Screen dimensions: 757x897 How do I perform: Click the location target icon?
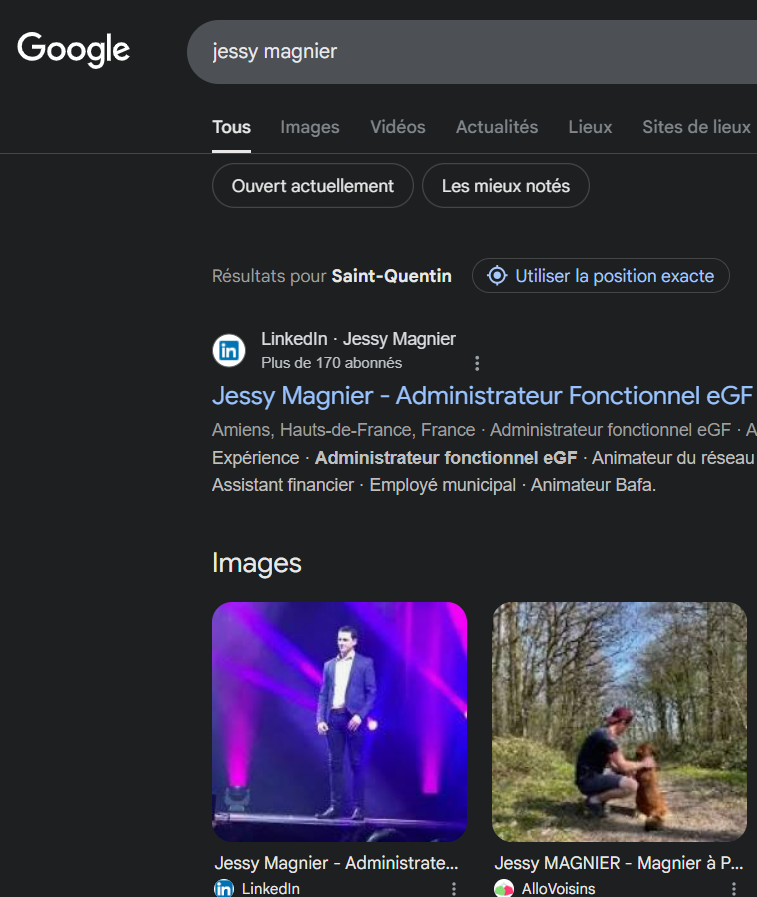click(x=497, y=276)
